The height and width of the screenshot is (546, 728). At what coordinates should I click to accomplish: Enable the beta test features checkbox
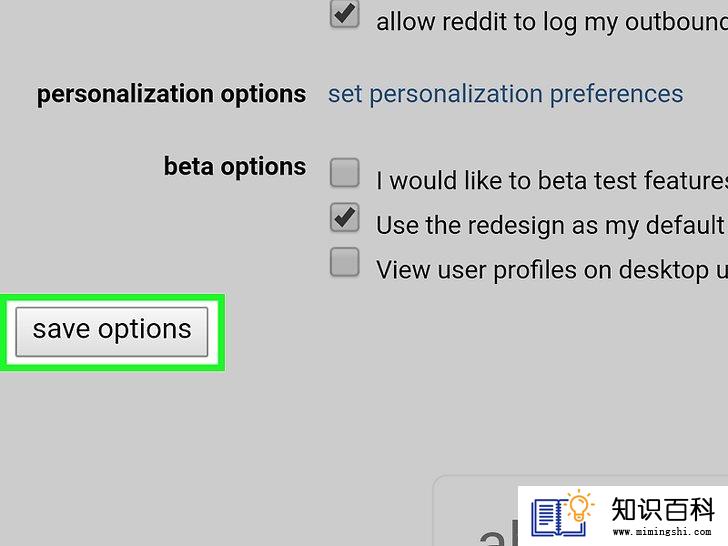(x=344, y=173)
